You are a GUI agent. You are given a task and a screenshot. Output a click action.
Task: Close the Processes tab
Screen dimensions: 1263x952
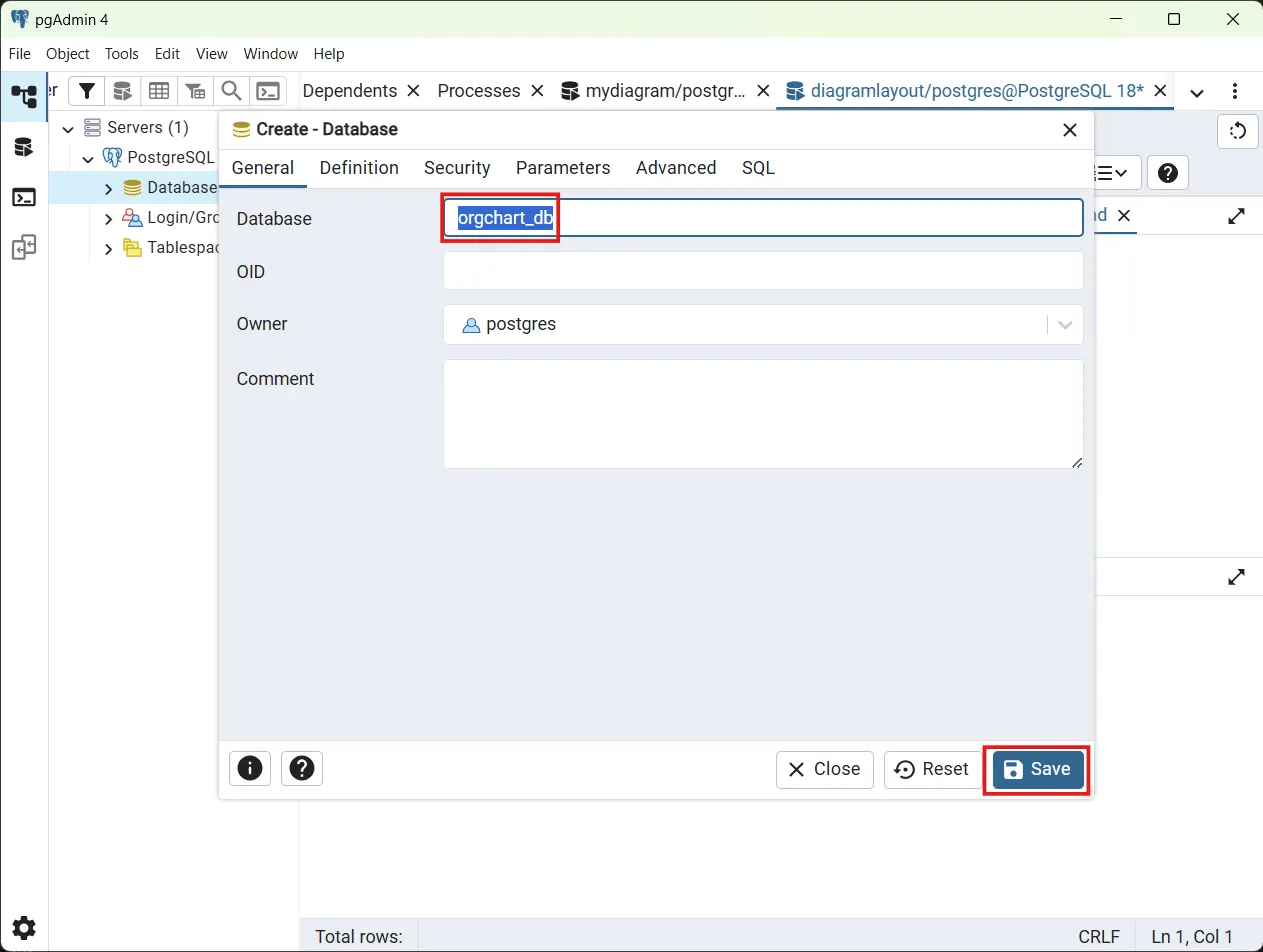536,91
